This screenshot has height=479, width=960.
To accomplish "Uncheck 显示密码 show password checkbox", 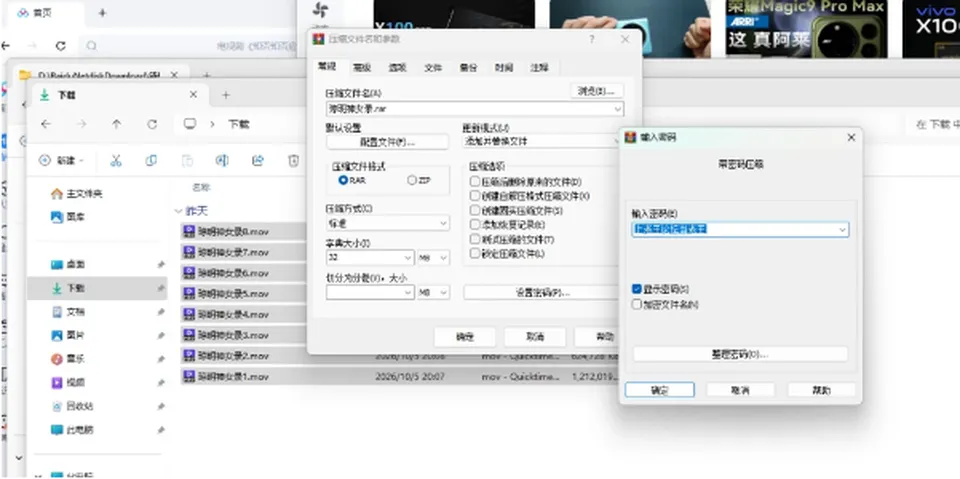I will coord(637,289).
